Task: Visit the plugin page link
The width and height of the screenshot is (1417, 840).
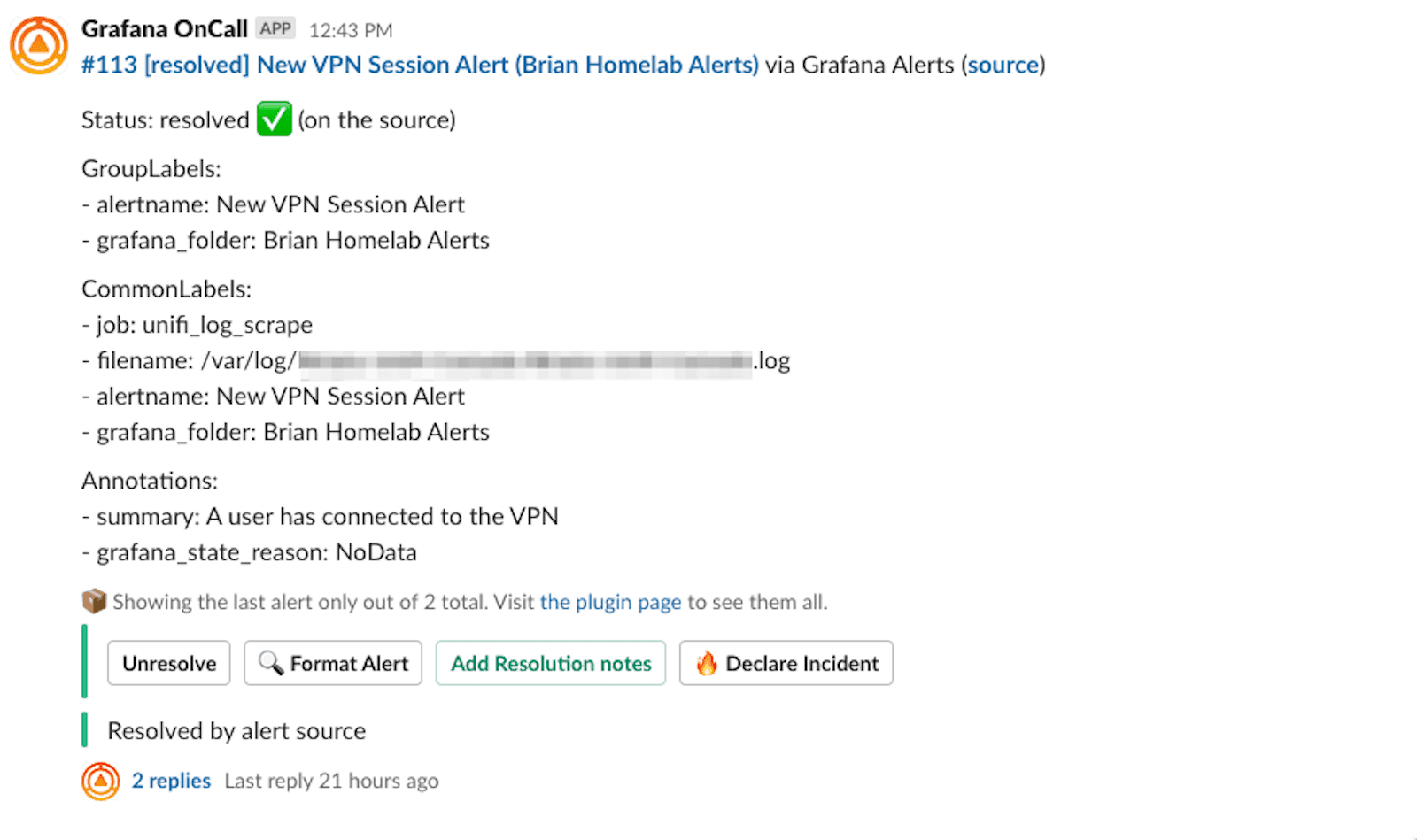Action: tap(611, 602)
